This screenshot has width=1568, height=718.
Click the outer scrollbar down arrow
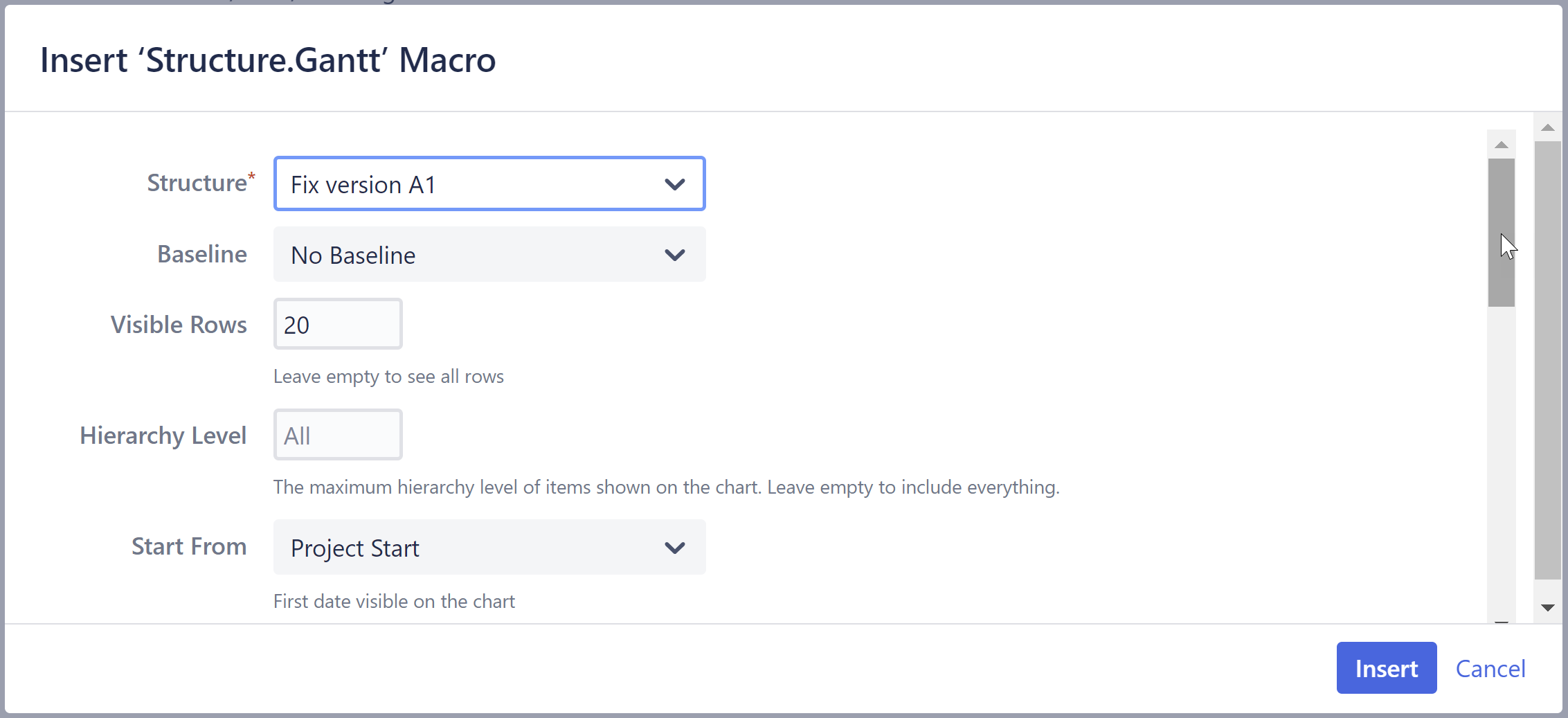[x=1547, y=607]
